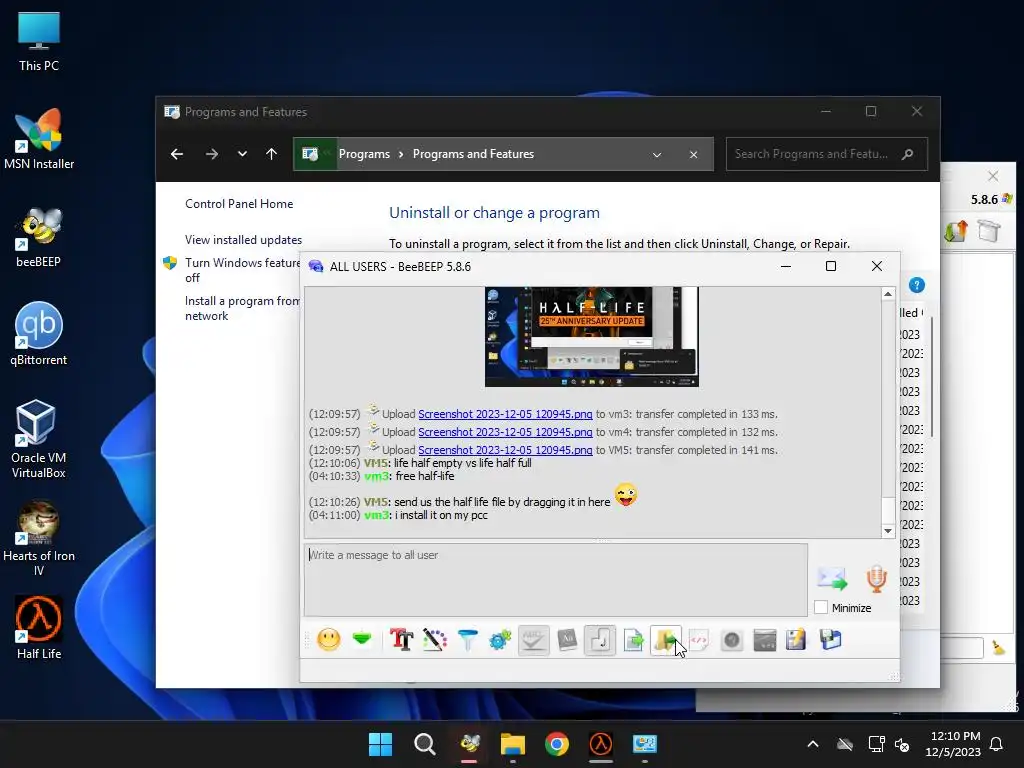Select the Half Life desktop shortcut
This screenshot has width=1024, height=768.
(x=39, y=628)
